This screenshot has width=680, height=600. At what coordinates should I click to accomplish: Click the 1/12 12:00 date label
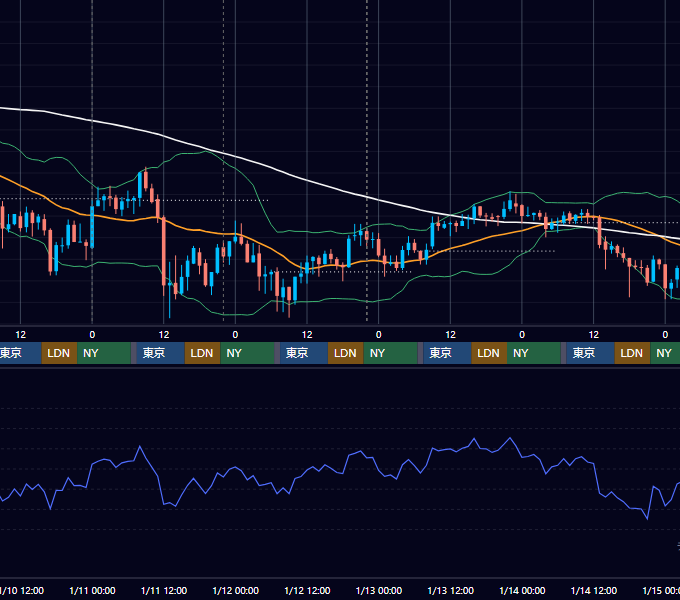[307, 590]
